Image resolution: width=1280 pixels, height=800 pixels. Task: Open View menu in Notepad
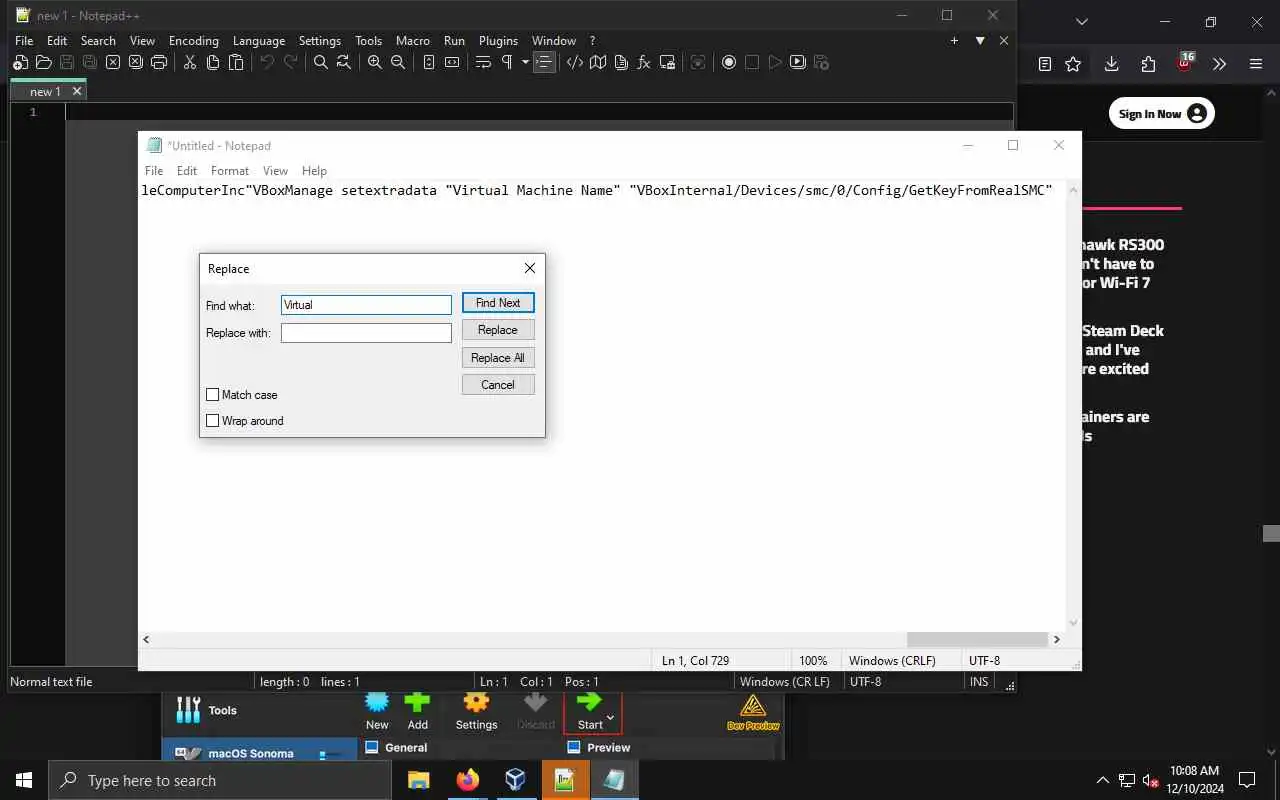coord(275,171)
